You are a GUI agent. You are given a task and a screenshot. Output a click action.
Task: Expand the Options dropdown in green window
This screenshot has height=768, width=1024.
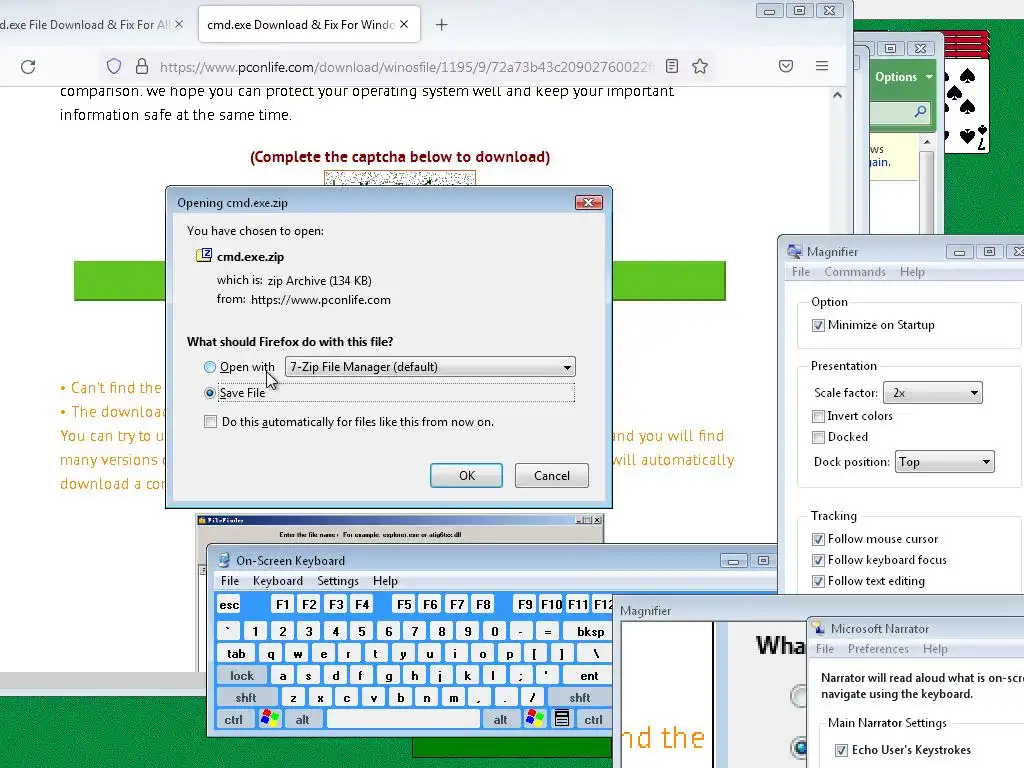904,77
